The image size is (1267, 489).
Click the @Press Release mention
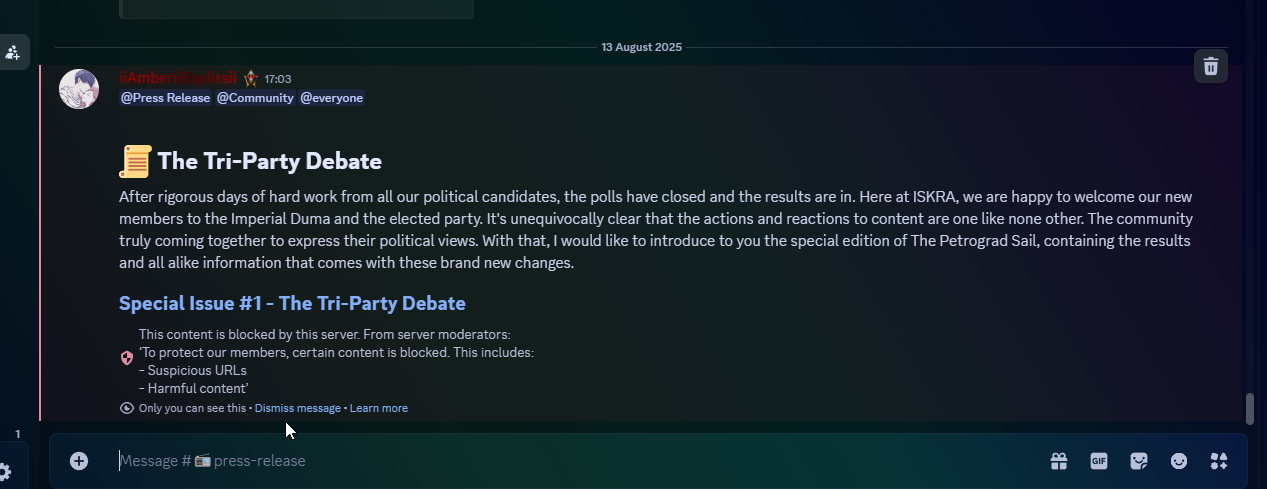pyautogui.click(x=166, y=98)
